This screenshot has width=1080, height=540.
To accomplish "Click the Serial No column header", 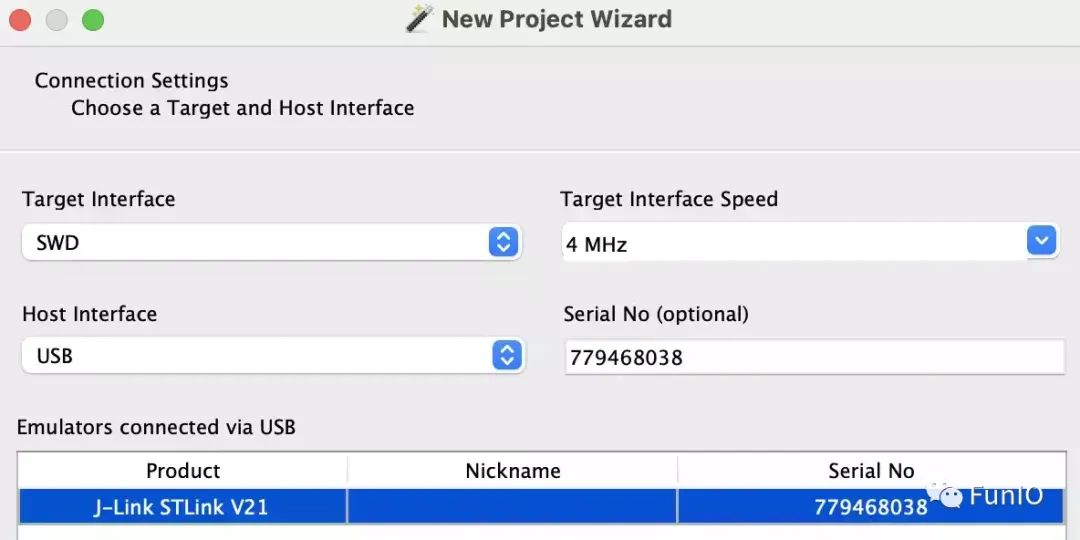I will click(x=871, y=470).
